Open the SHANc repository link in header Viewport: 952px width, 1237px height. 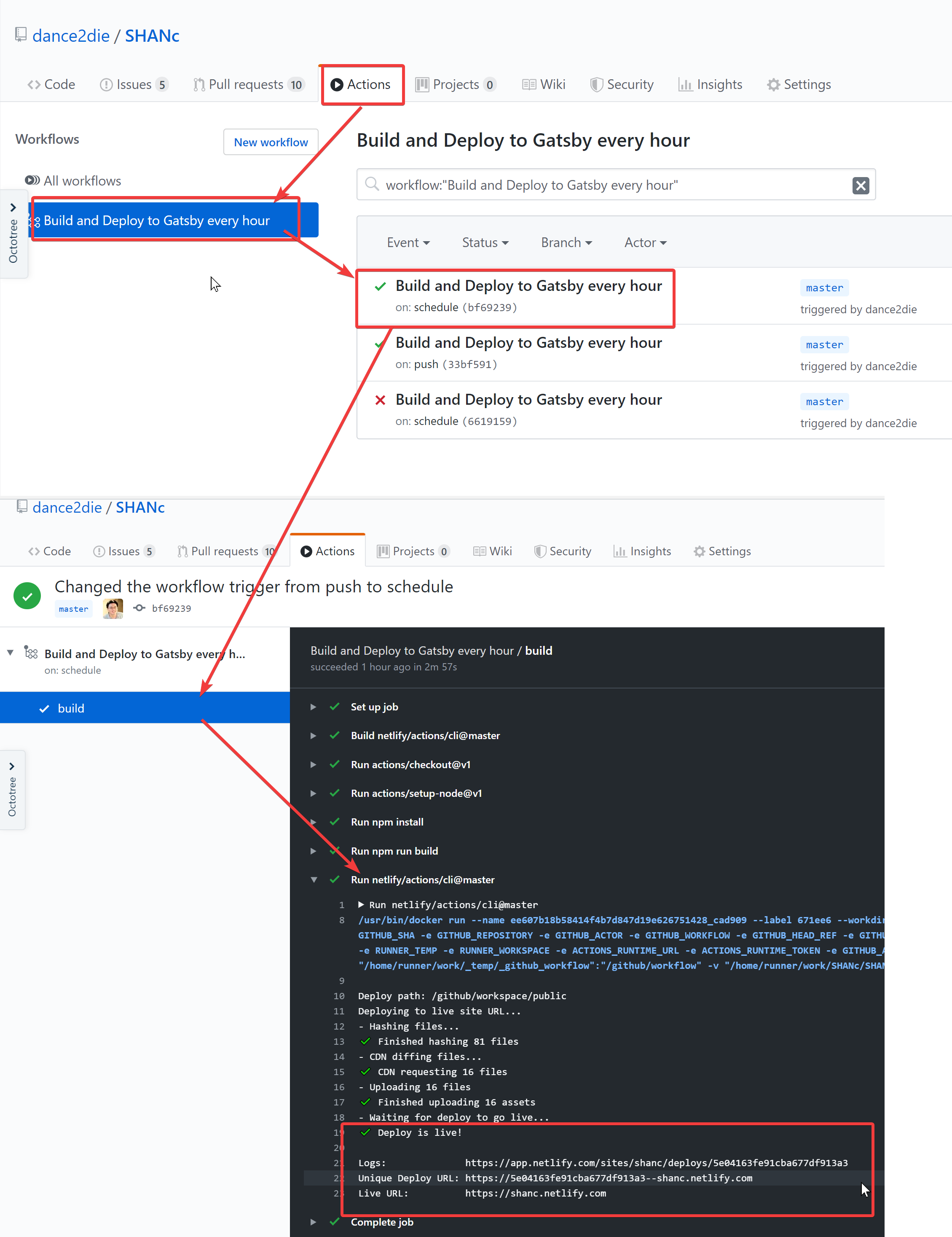pos(152,36)
